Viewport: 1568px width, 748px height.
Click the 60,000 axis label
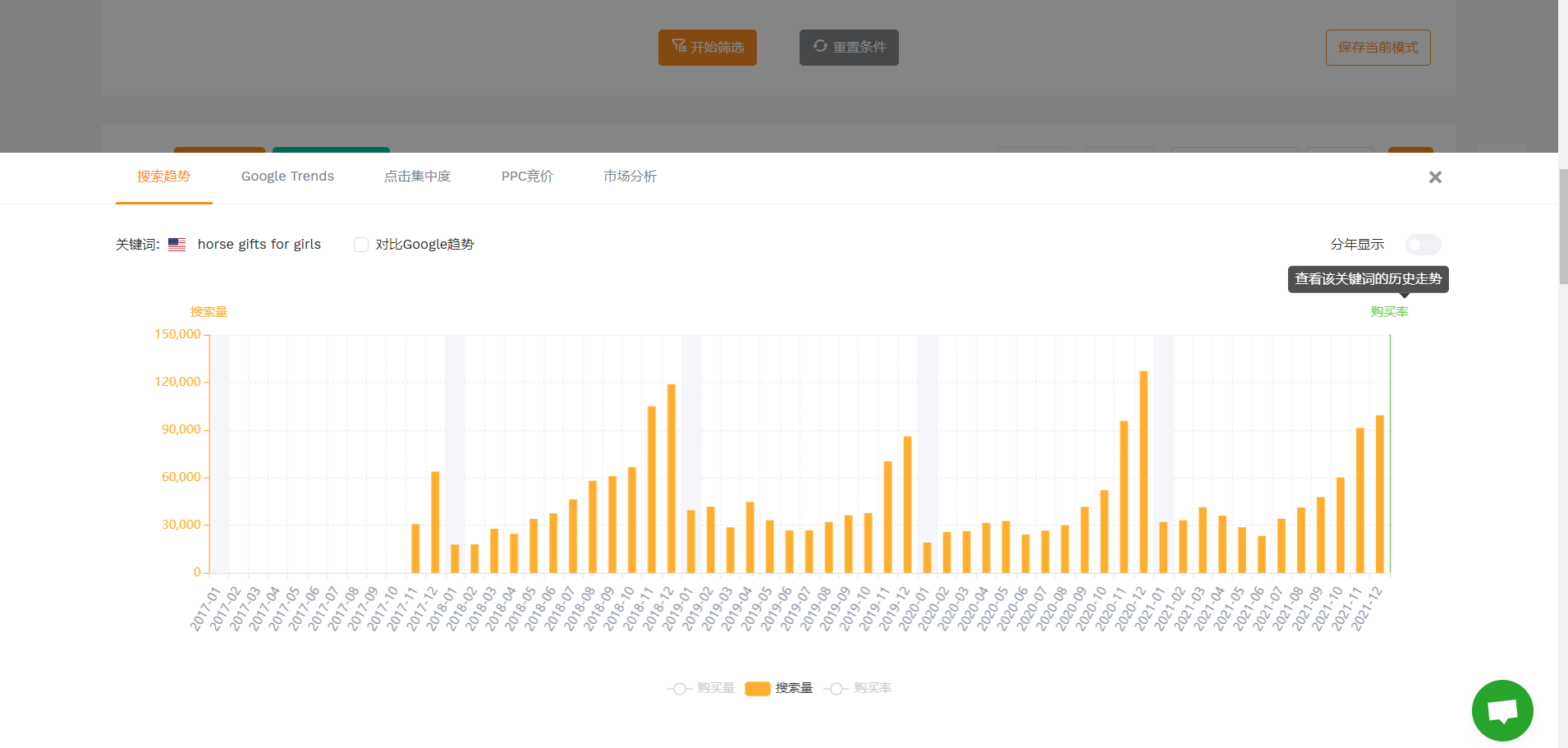point(181,477)
